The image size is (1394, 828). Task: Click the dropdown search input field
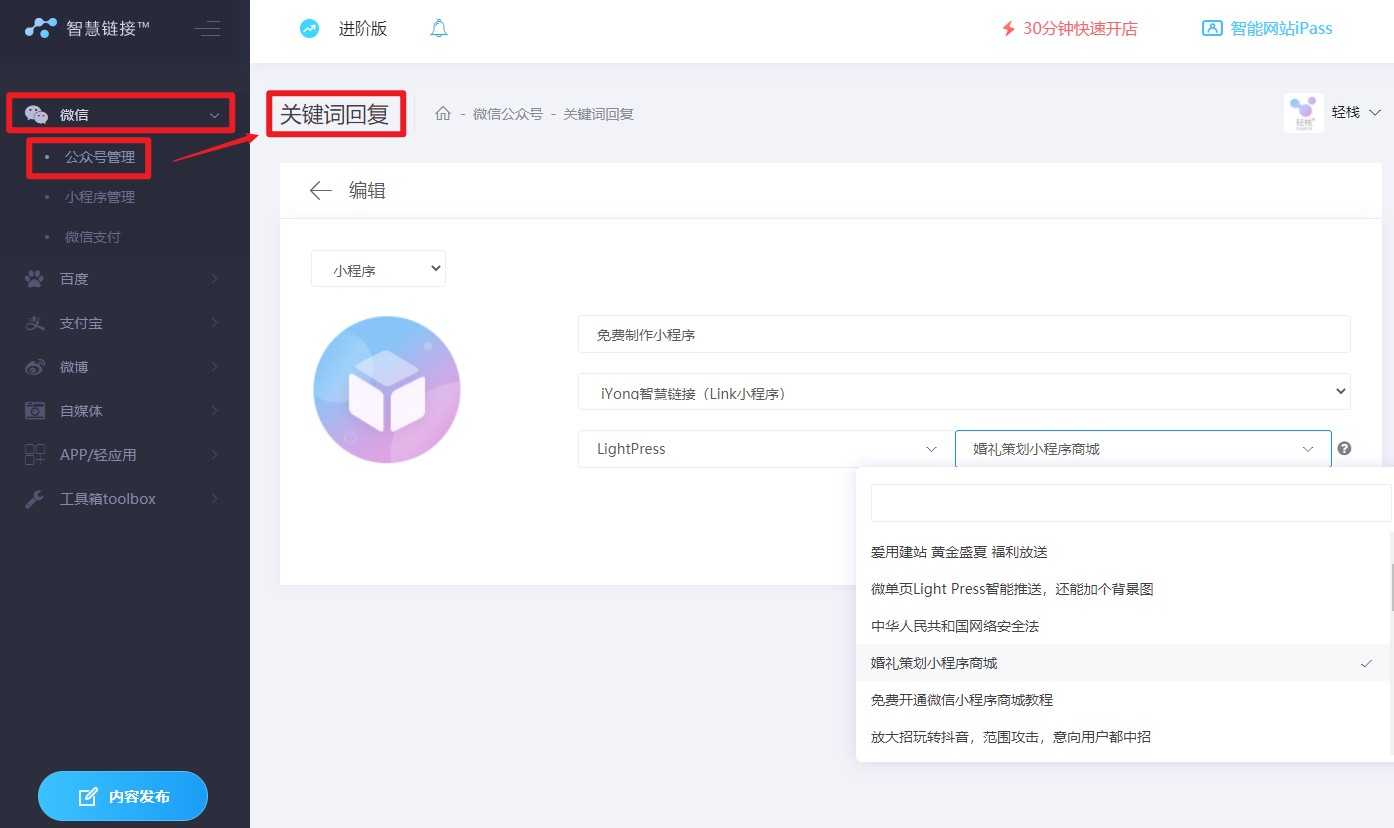pyautogui.click(x=1131, y=503)
